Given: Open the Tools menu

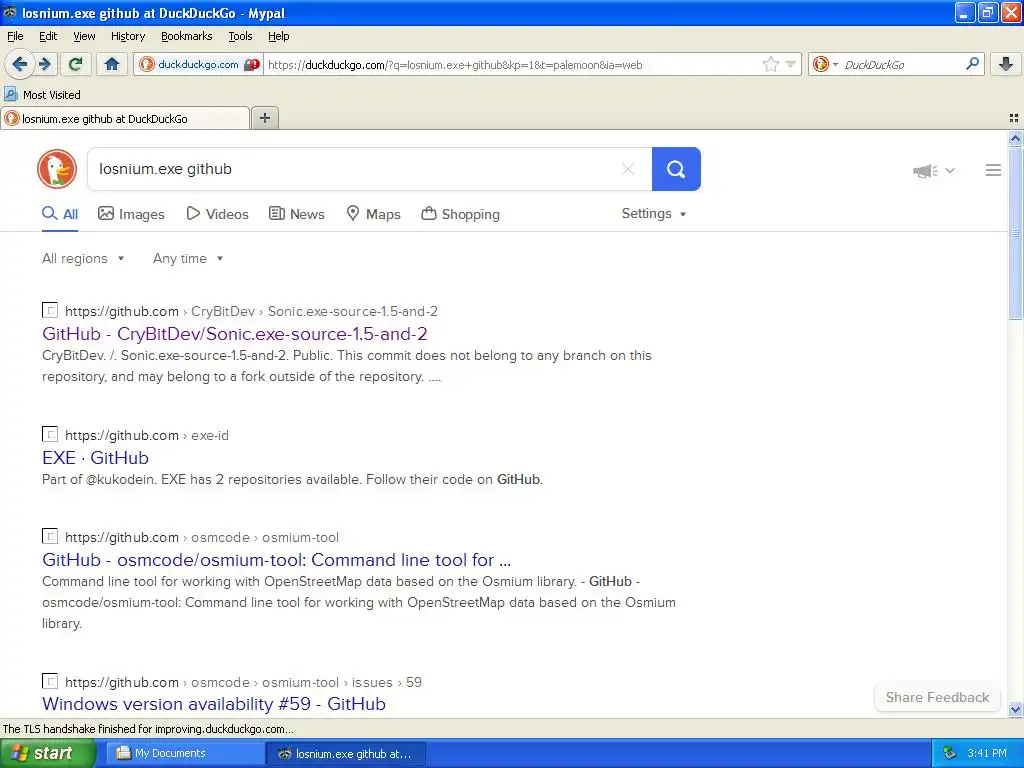Looking at the screenshot, I should [240, 36].
